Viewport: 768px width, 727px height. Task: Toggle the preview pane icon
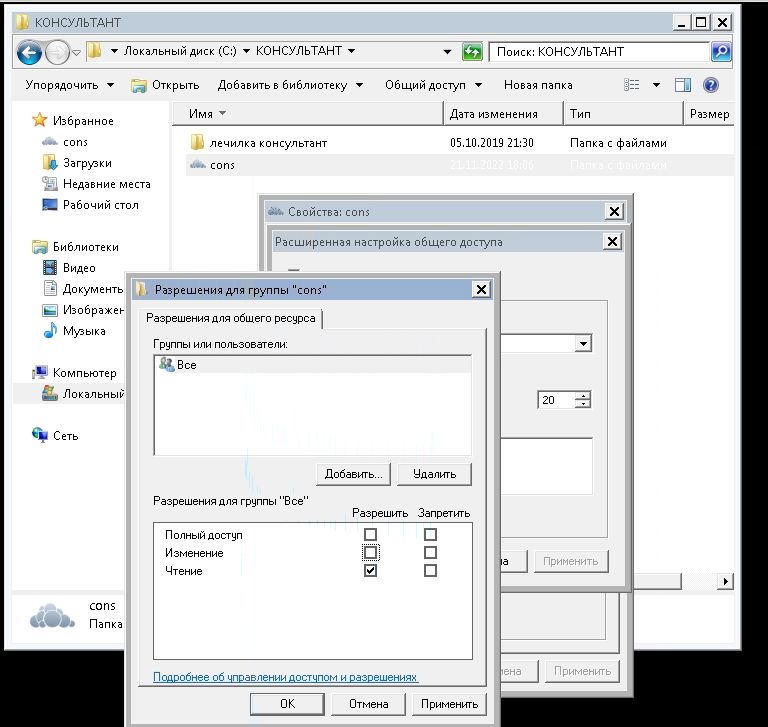coord(682,85)
